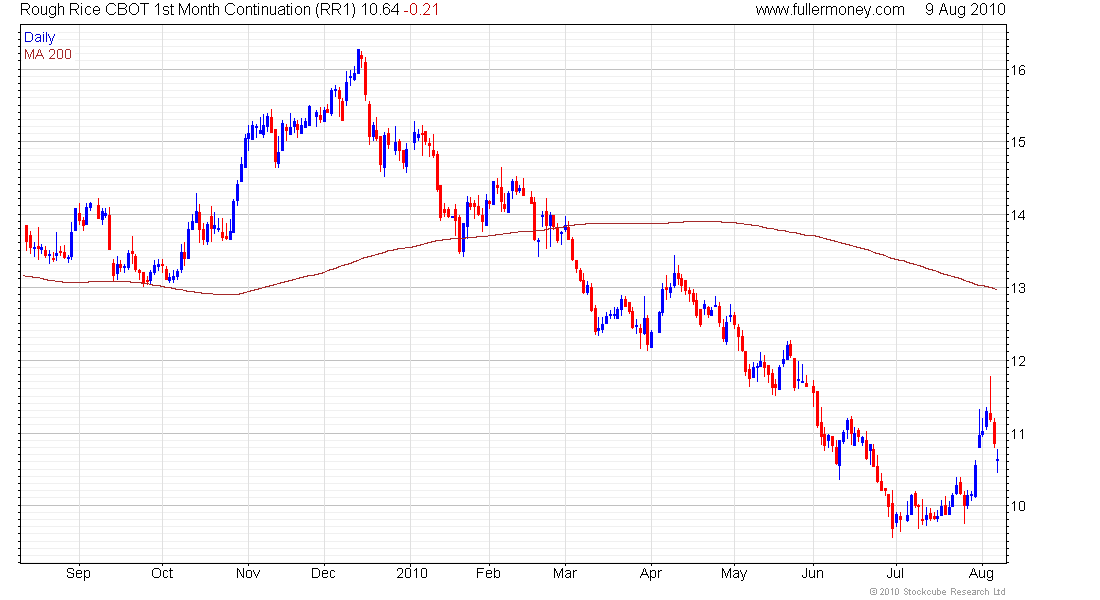1100x600 pixels.
Task: Open the www.fullermoney.com link
Action: coord(830,10)
